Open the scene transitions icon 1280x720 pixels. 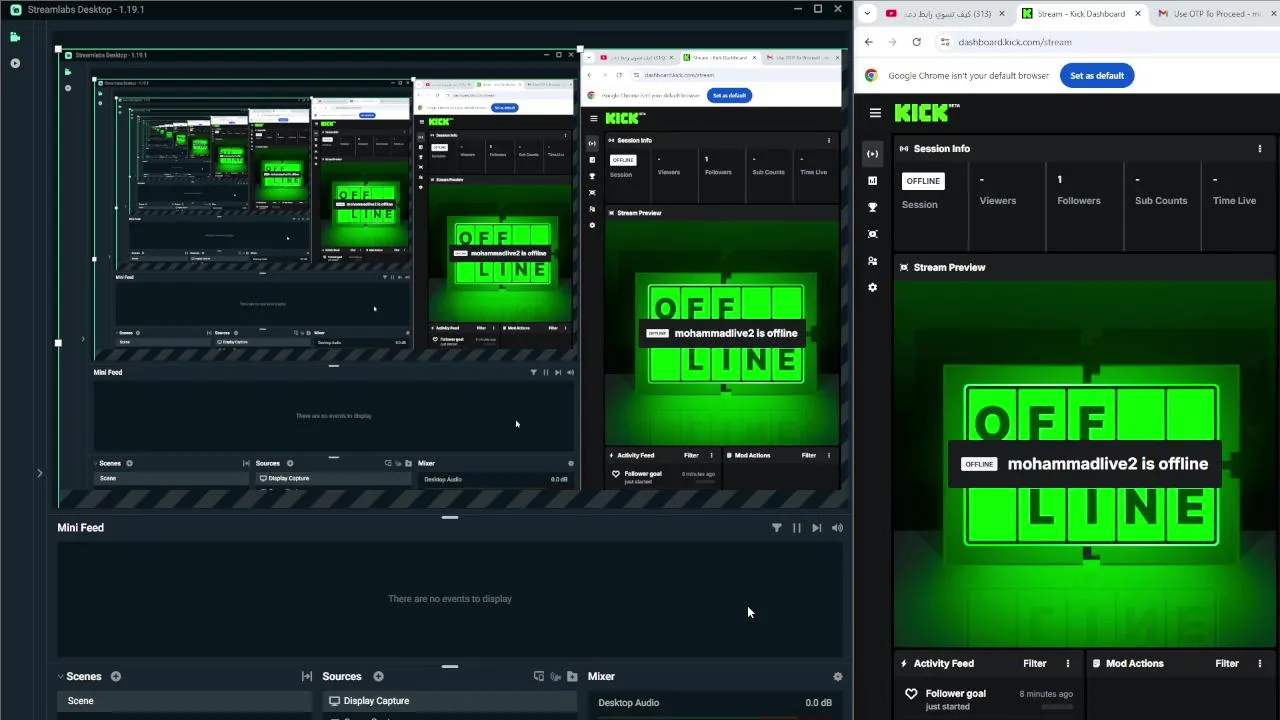point(307,677)
